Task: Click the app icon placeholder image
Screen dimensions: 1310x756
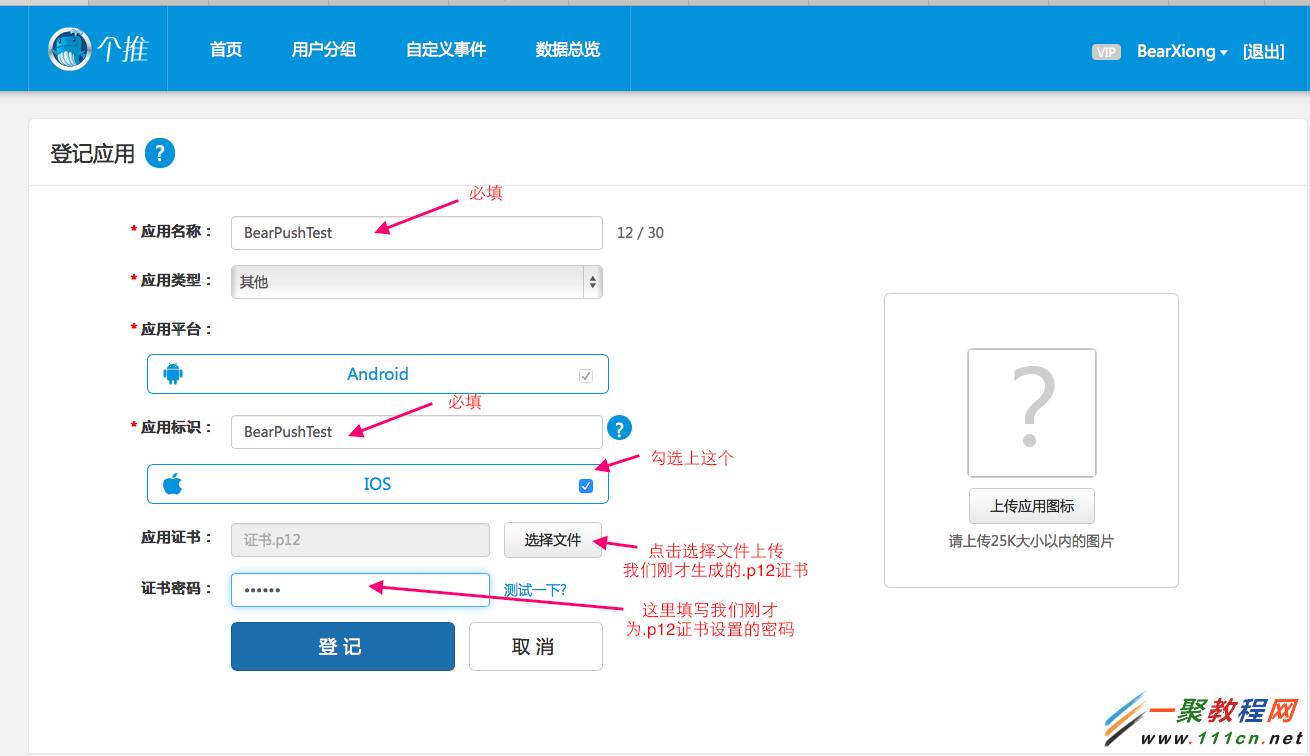Action: 1031,412
